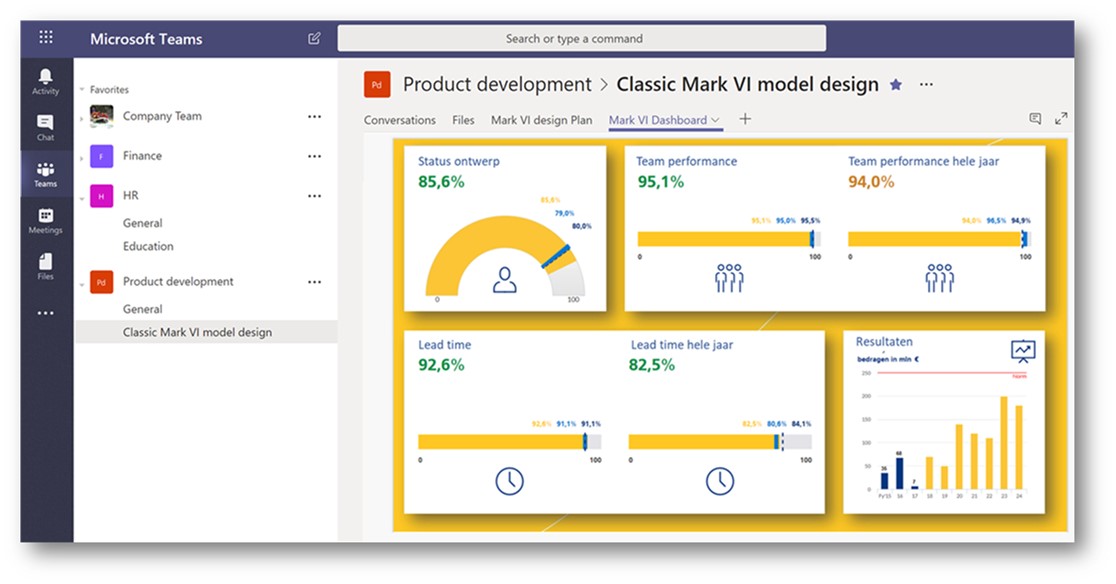The width and height of the screenshot is (1116, 584).
Task: Open the app launcher waffle icon
Action: click(x=46, y=37)
